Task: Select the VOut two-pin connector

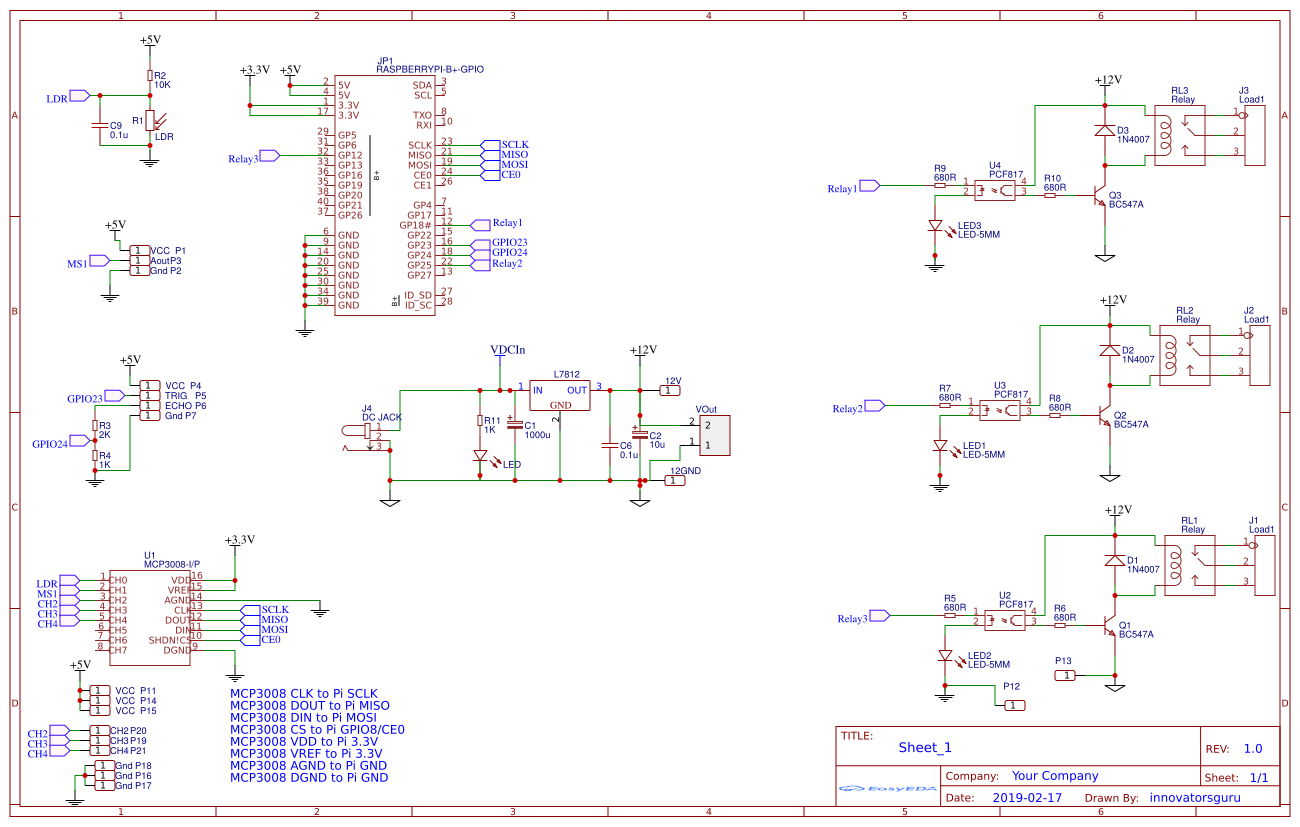Action: (x=713, y=435)
